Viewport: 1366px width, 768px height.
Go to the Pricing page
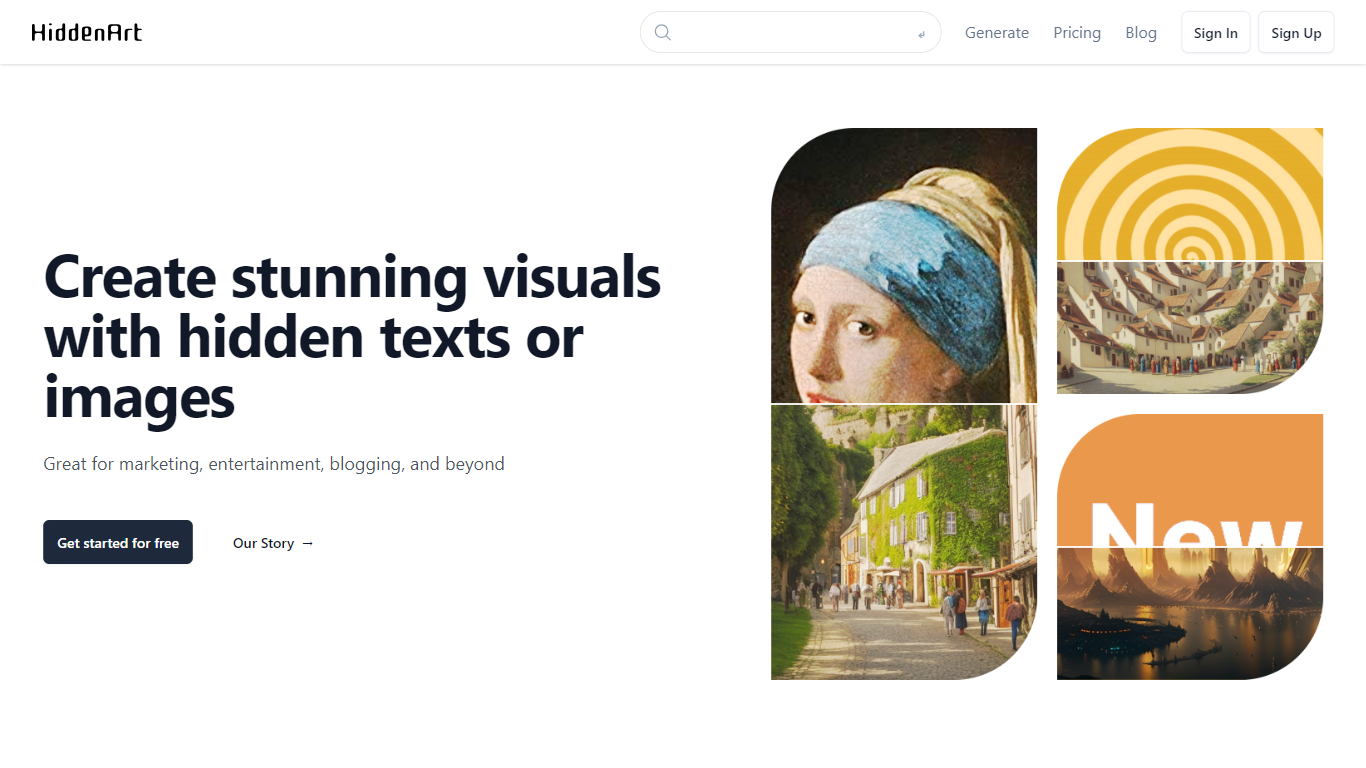pos(1076,33)
